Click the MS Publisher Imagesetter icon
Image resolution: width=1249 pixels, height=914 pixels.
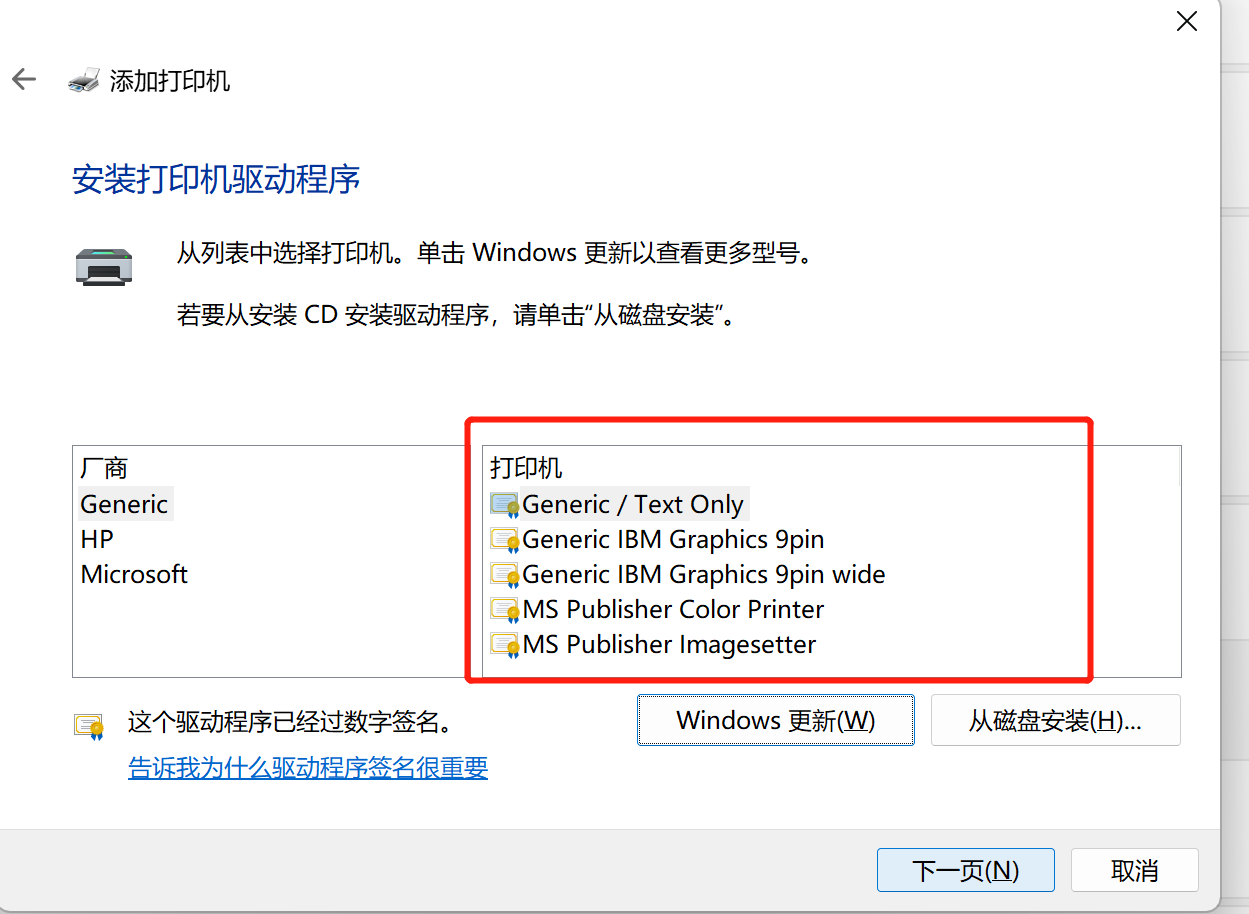pyautogui.click(x=505, y=645)
